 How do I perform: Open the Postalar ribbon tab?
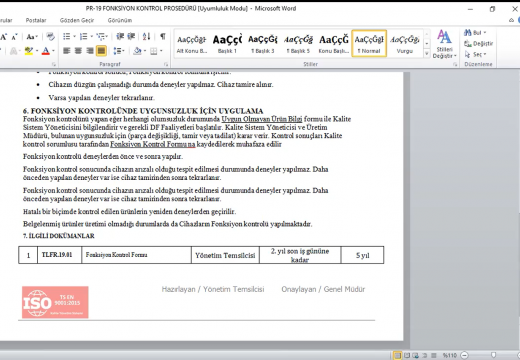36,20
